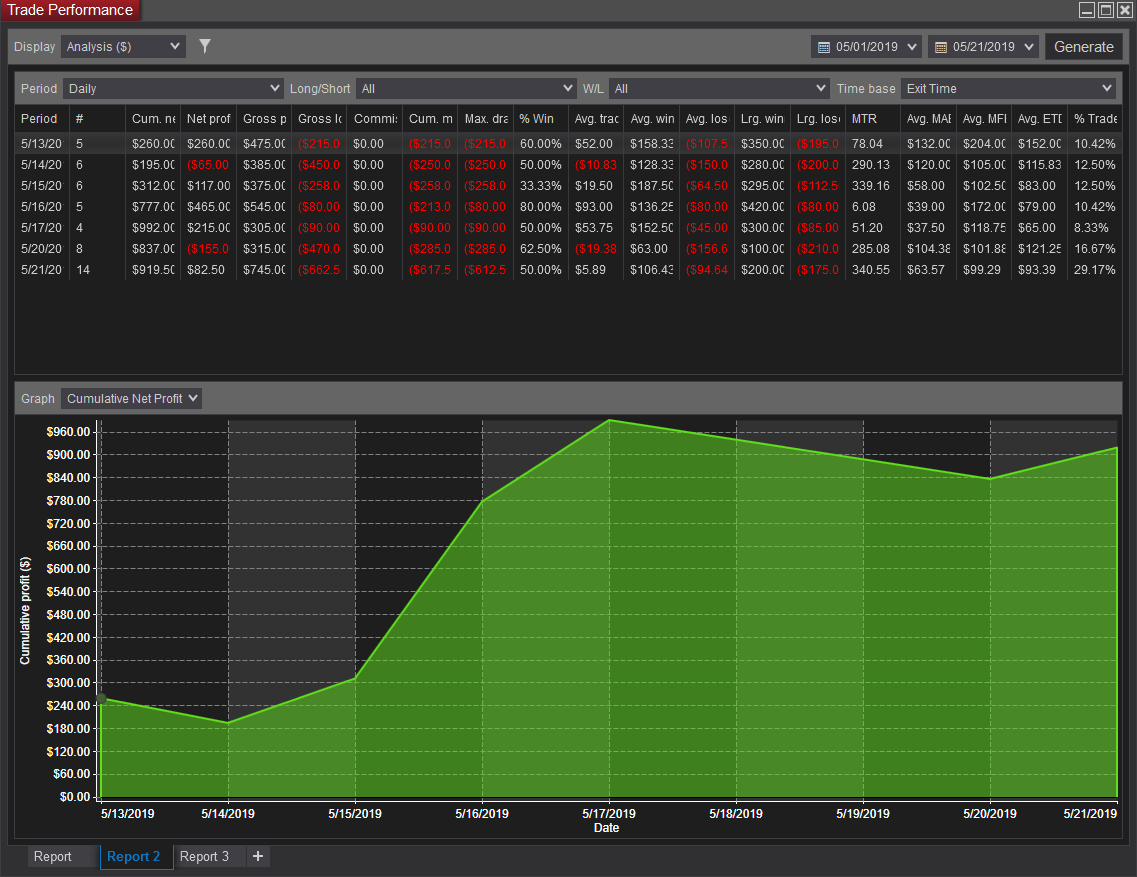Image resolution: width=1137 pixels, height=877 pixels.
Task: Open the end date calendar icon
Action: tap(940, 47)
